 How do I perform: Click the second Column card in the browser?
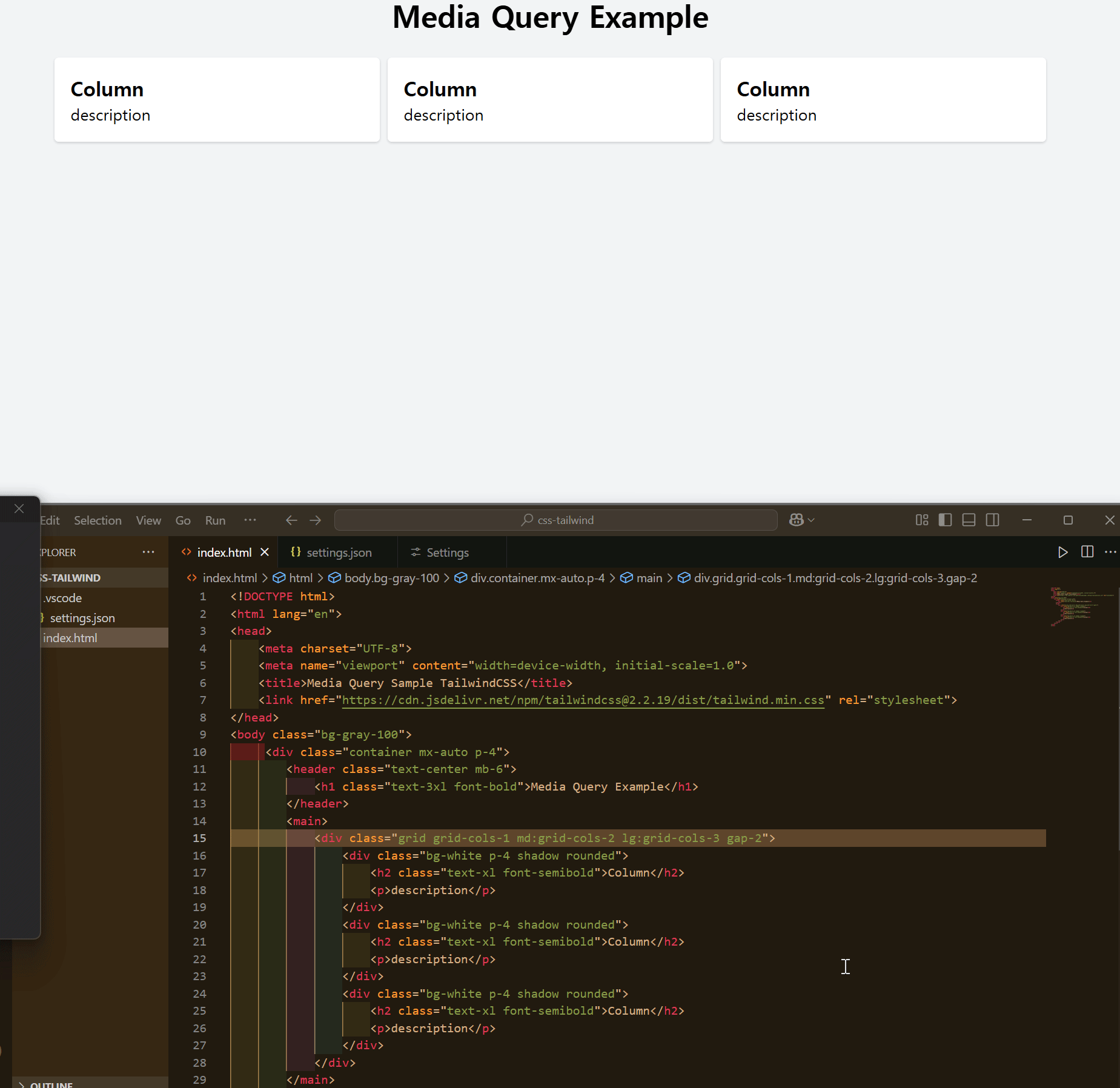pyautogui.click(x=550, y=100)
